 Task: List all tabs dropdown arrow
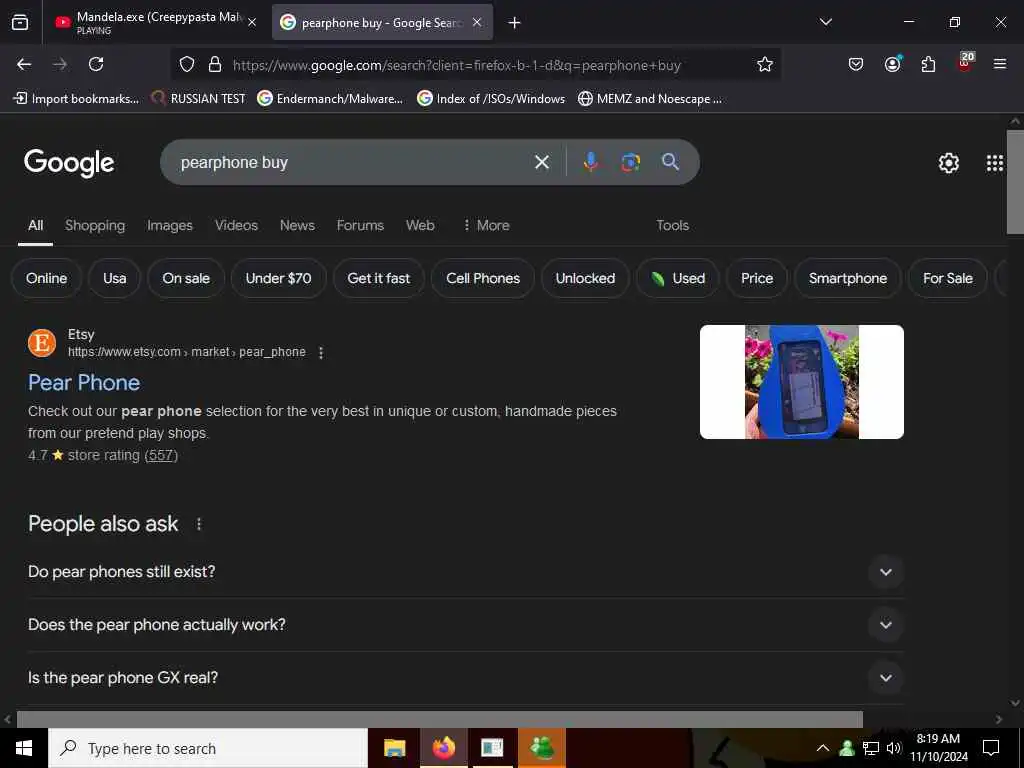[x=826, y=22]
